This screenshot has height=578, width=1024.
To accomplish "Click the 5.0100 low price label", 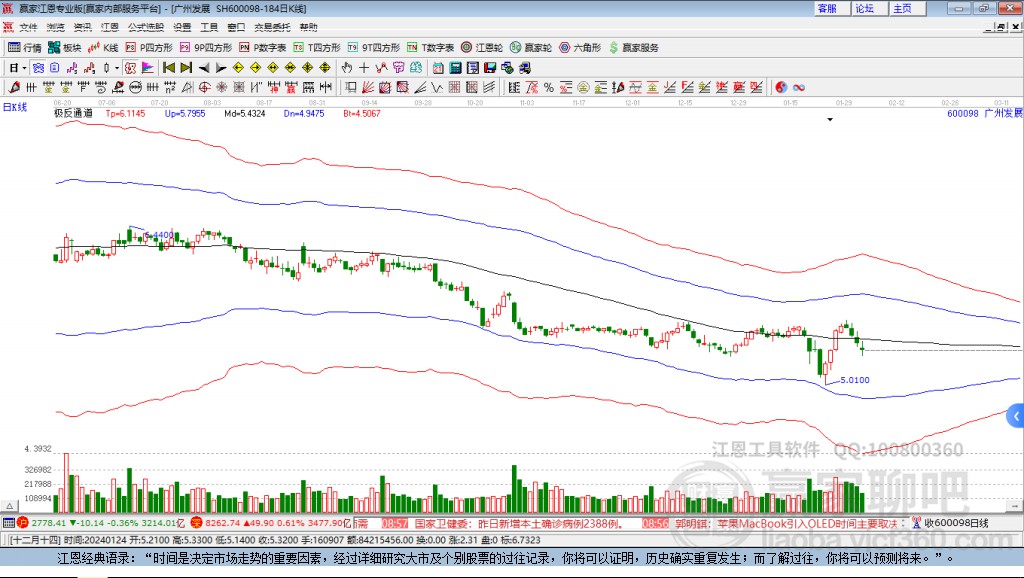I will (x=855, y=380).
